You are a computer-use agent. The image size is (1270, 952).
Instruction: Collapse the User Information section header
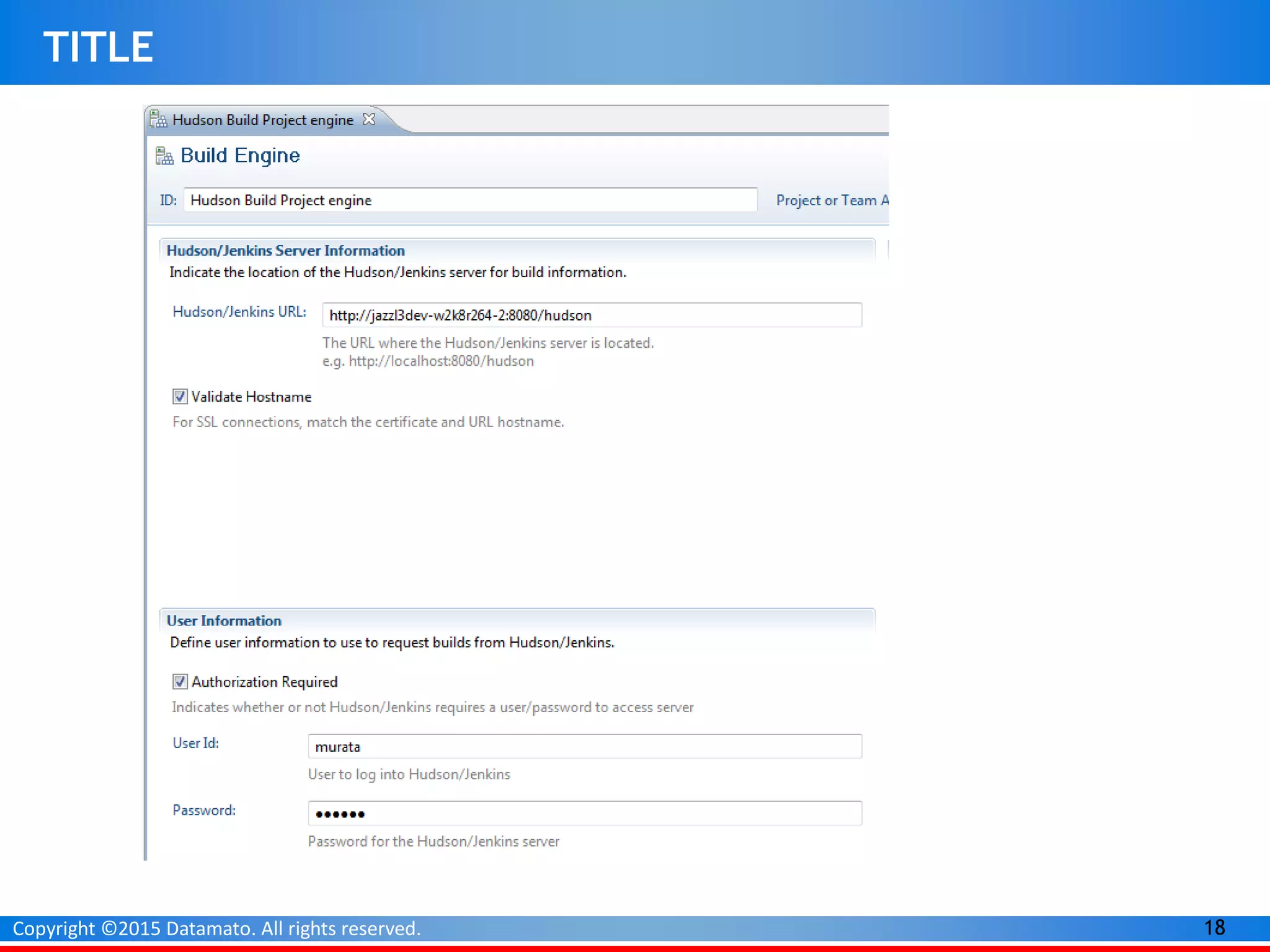[x=224, y=620]
